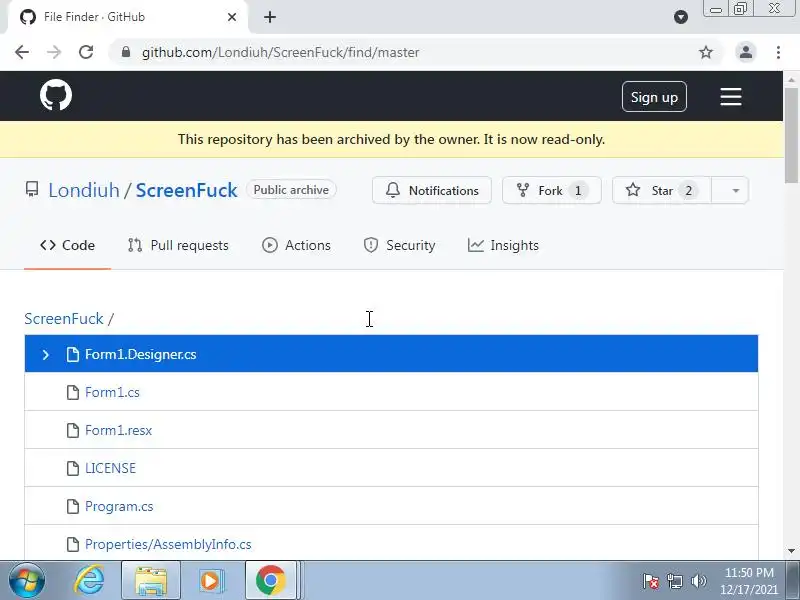The width and height of the screenshot is (800, 600).
Task: Open the LICENSE file
Action: (110, 468)
